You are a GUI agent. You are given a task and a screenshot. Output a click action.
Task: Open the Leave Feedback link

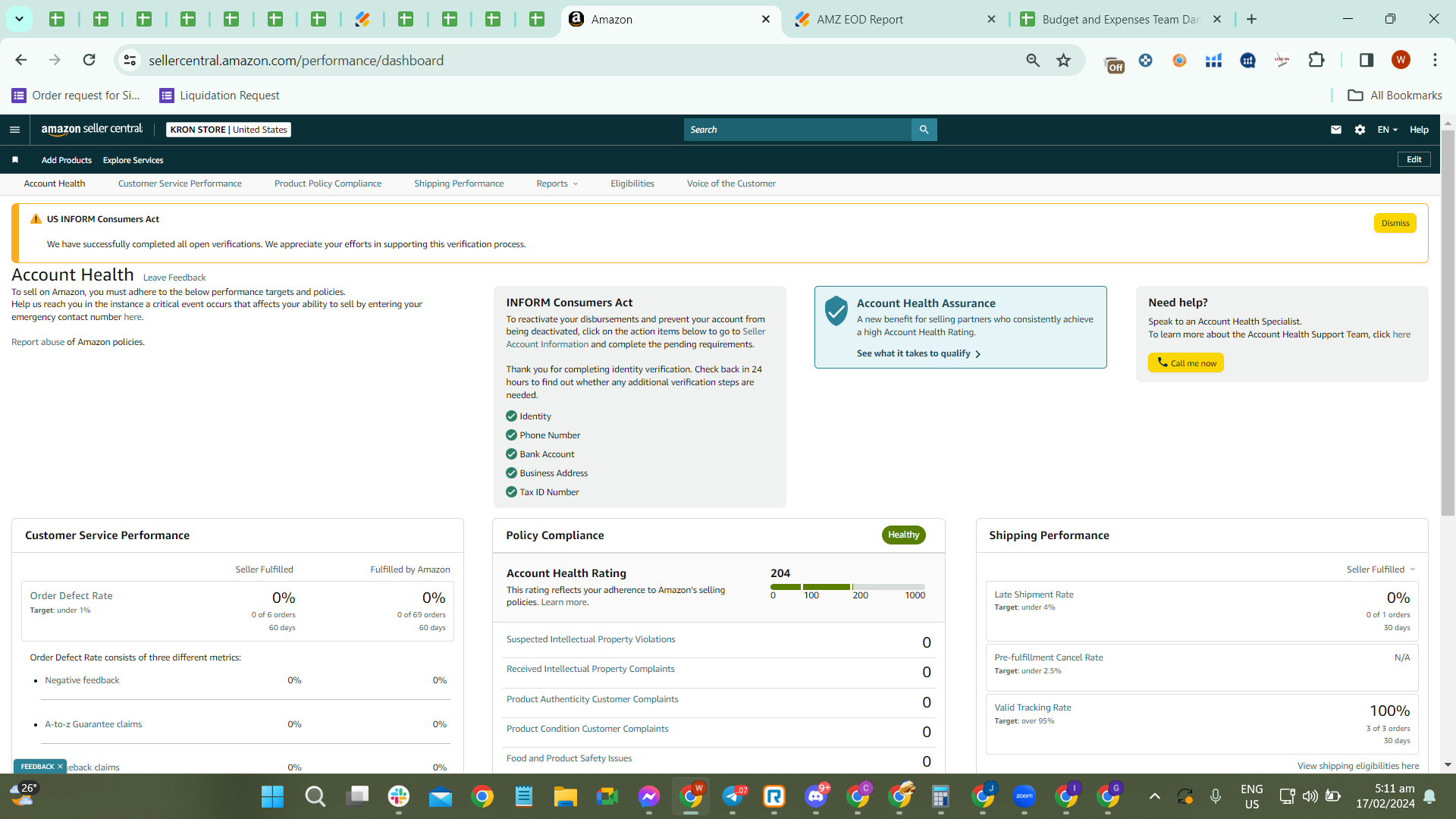[x=174, y=278]
